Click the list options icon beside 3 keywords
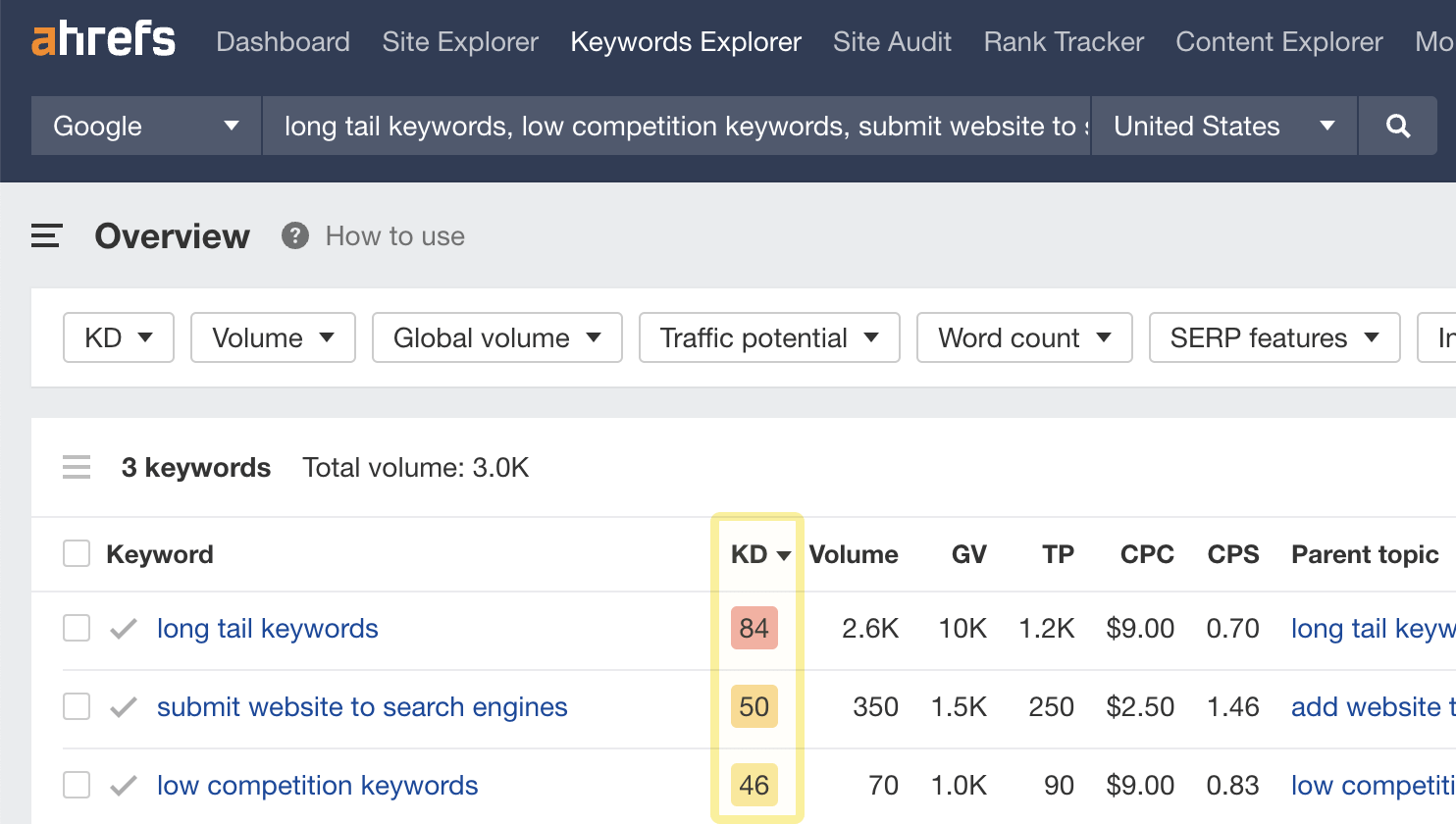1456x824 pixels. pyautogui.click(x=77, y=468)
